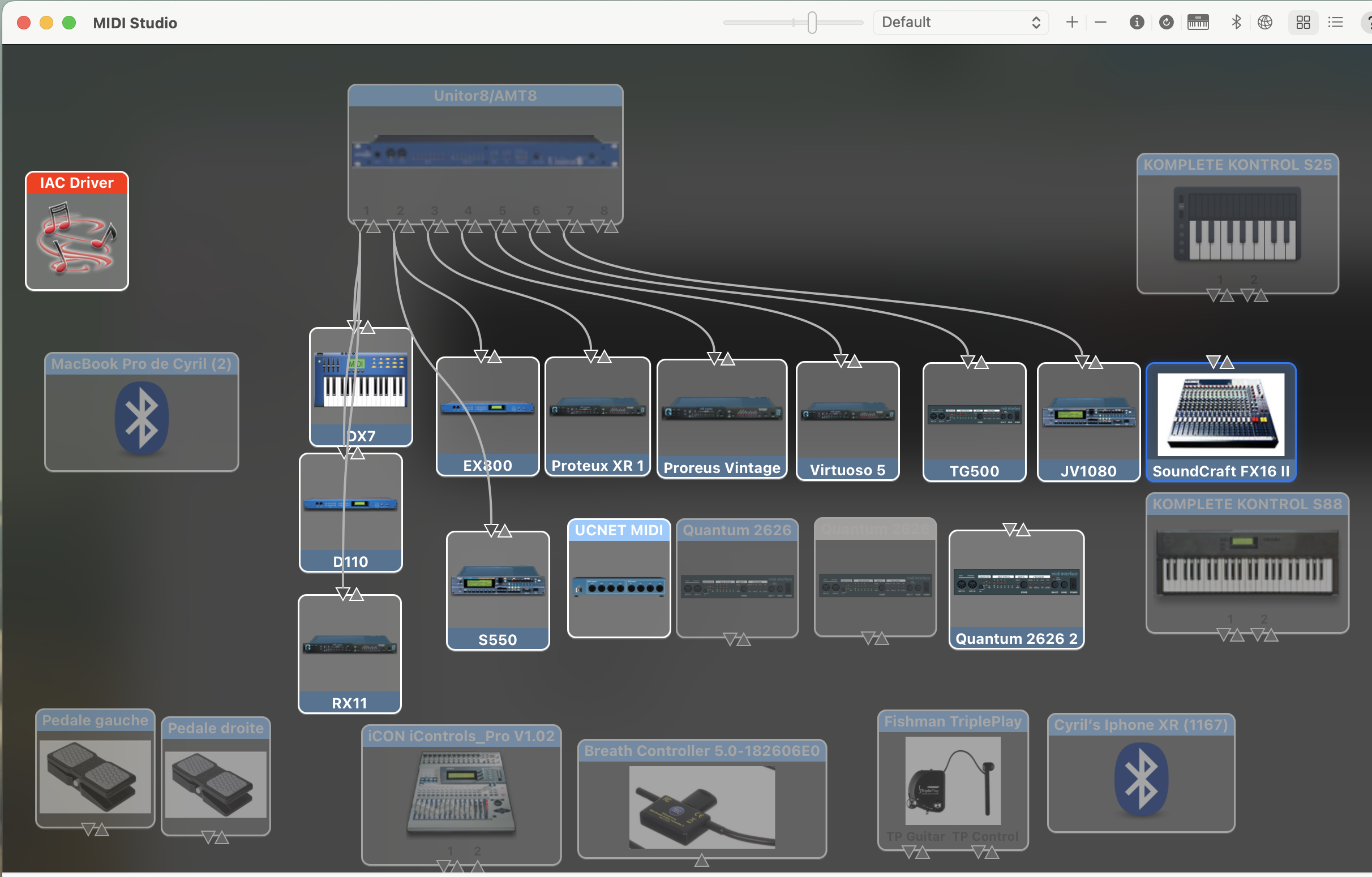
Task: Remove device with the minus button
Action: 1100,22
